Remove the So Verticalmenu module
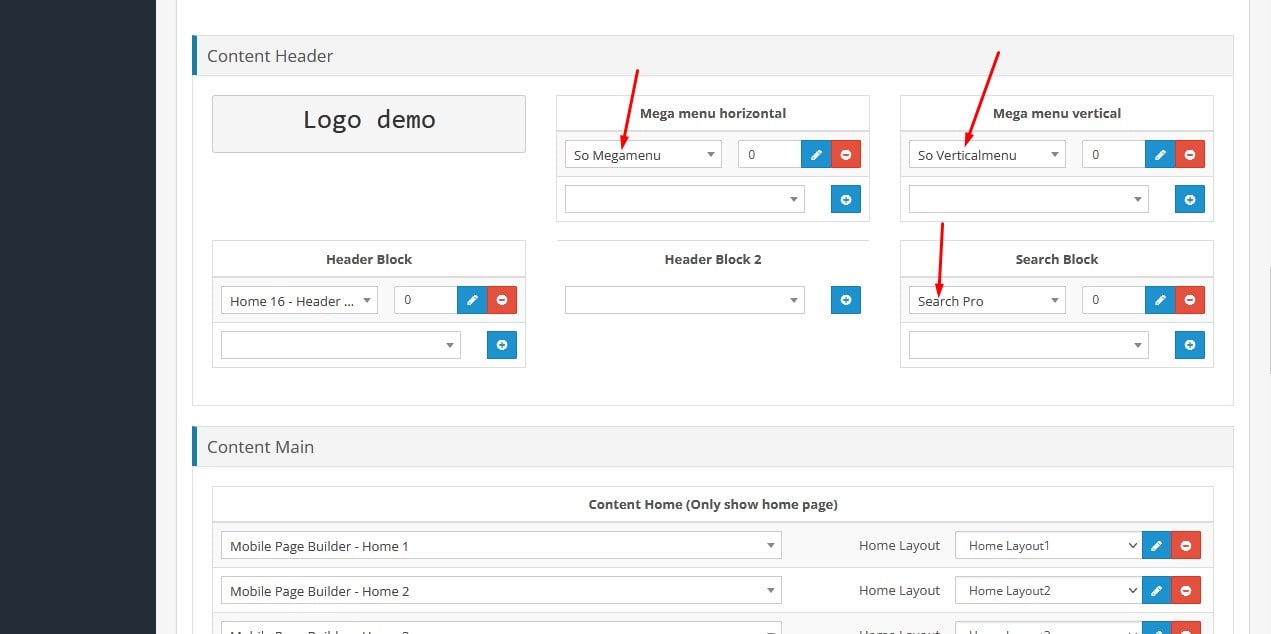1271x634 pixels. coord(1190,154)
